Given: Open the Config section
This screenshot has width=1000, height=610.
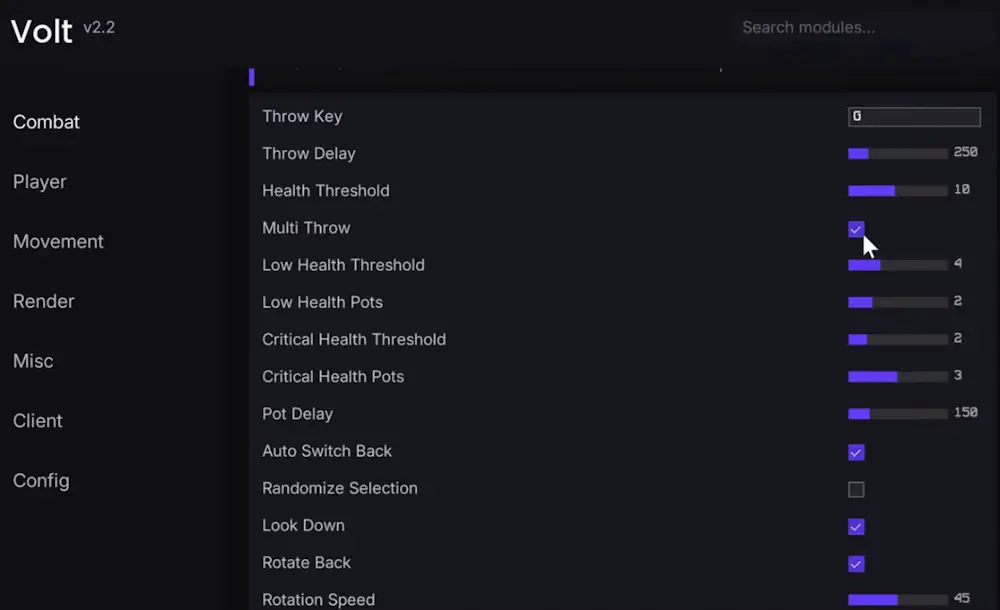Looking at the screenshot, I should tap(41, 481).
